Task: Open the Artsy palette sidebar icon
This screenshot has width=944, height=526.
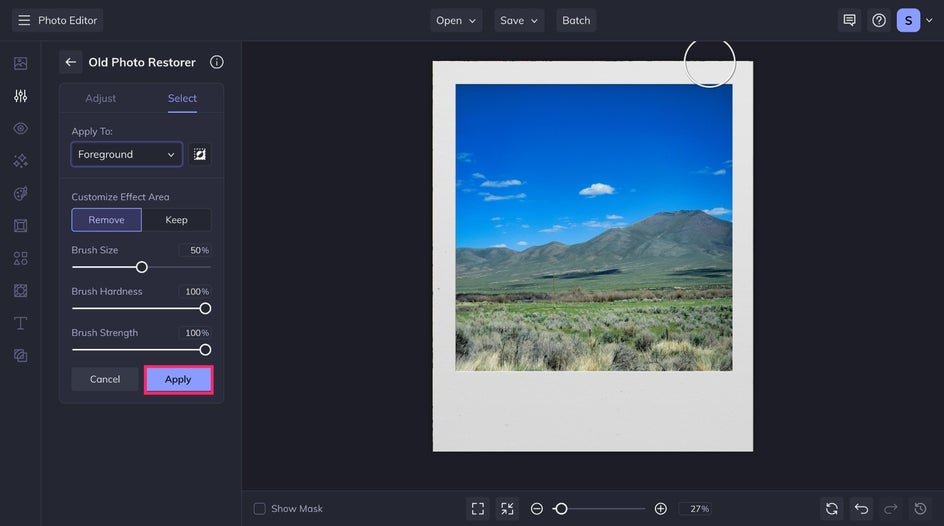Action: coord(20,193)
